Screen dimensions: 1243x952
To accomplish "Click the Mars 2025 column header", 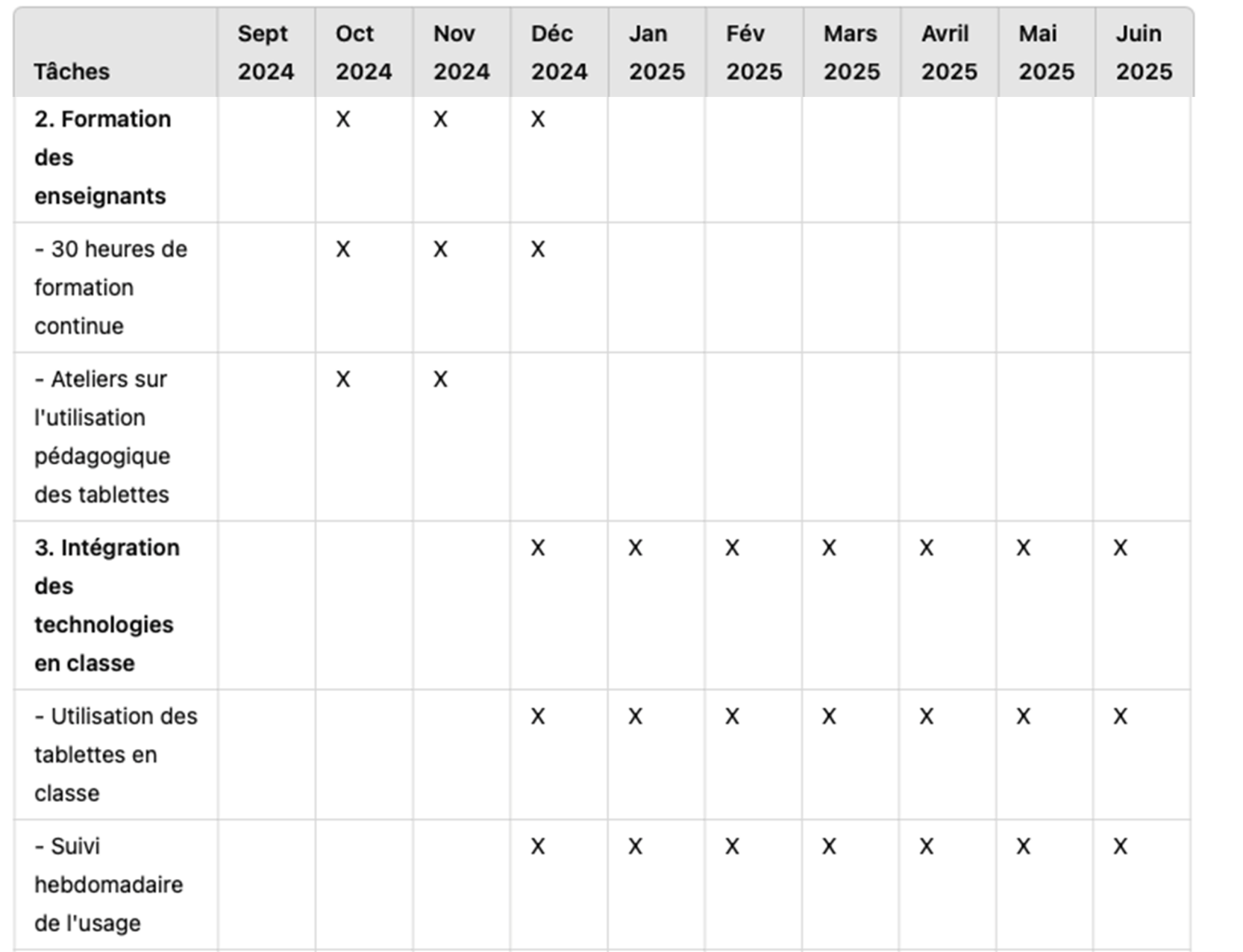I will click(851, 52).
